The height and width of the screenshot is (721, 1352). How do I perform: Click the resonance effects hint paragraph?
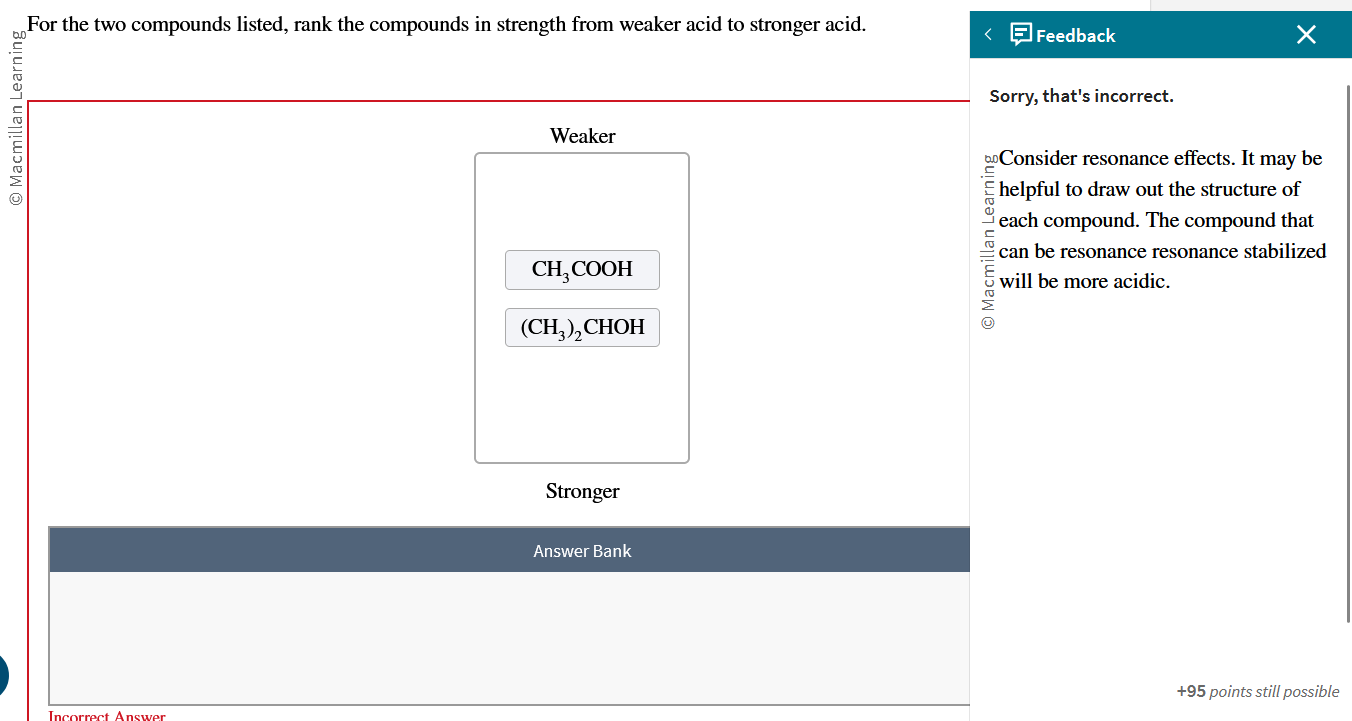1162,220
